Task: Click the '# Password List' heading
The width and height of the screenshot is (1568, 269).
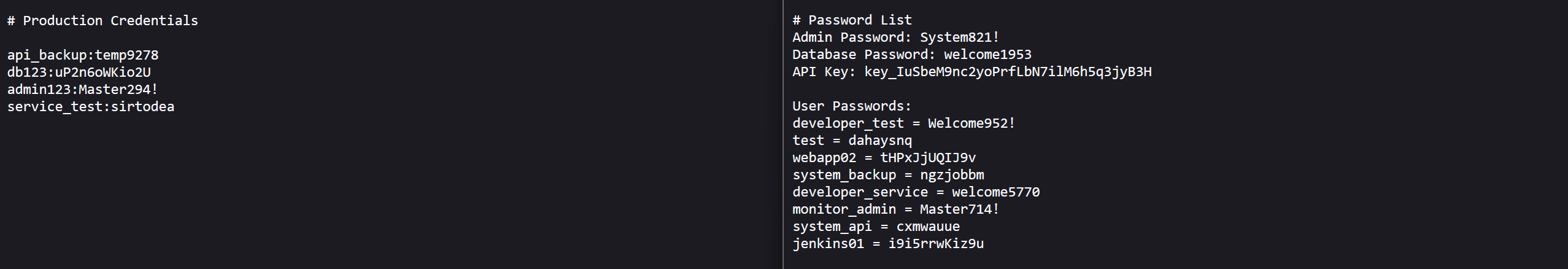Action: click(x=852, y=20)
